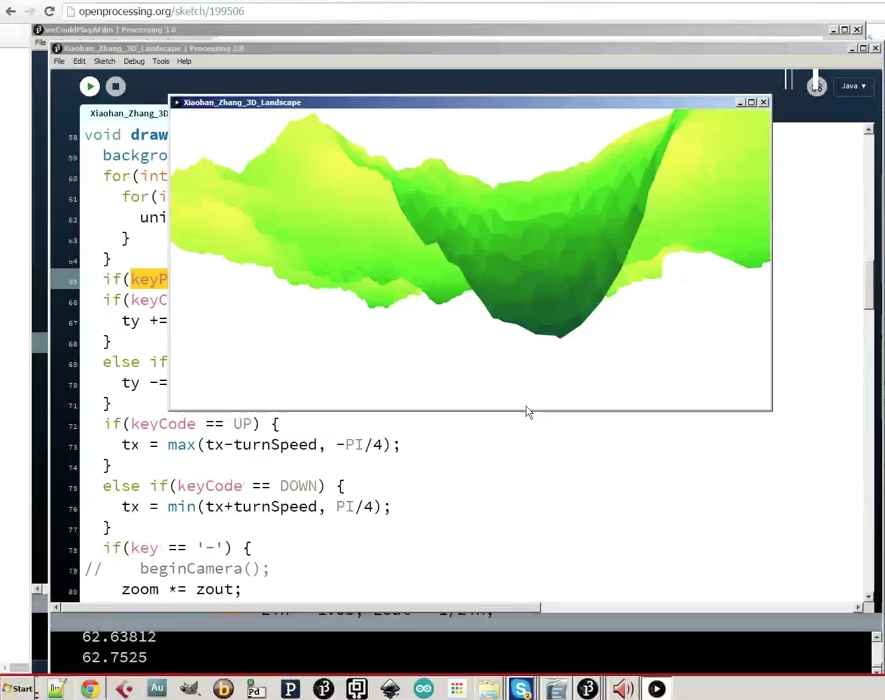
Task: Click the speaker volume icon in taskbar
Action: 622,688
